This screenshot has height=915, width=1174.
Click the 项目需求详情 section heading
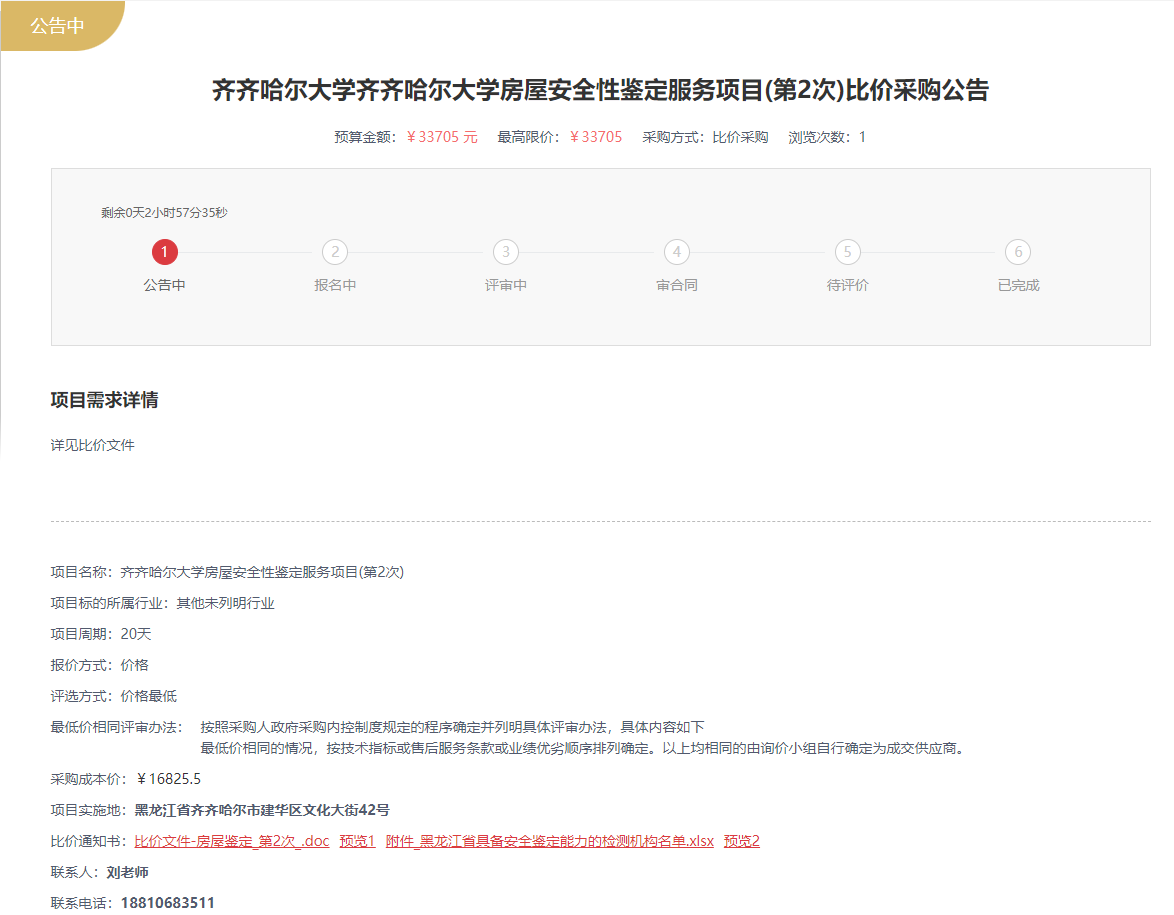tap(104, 401)
